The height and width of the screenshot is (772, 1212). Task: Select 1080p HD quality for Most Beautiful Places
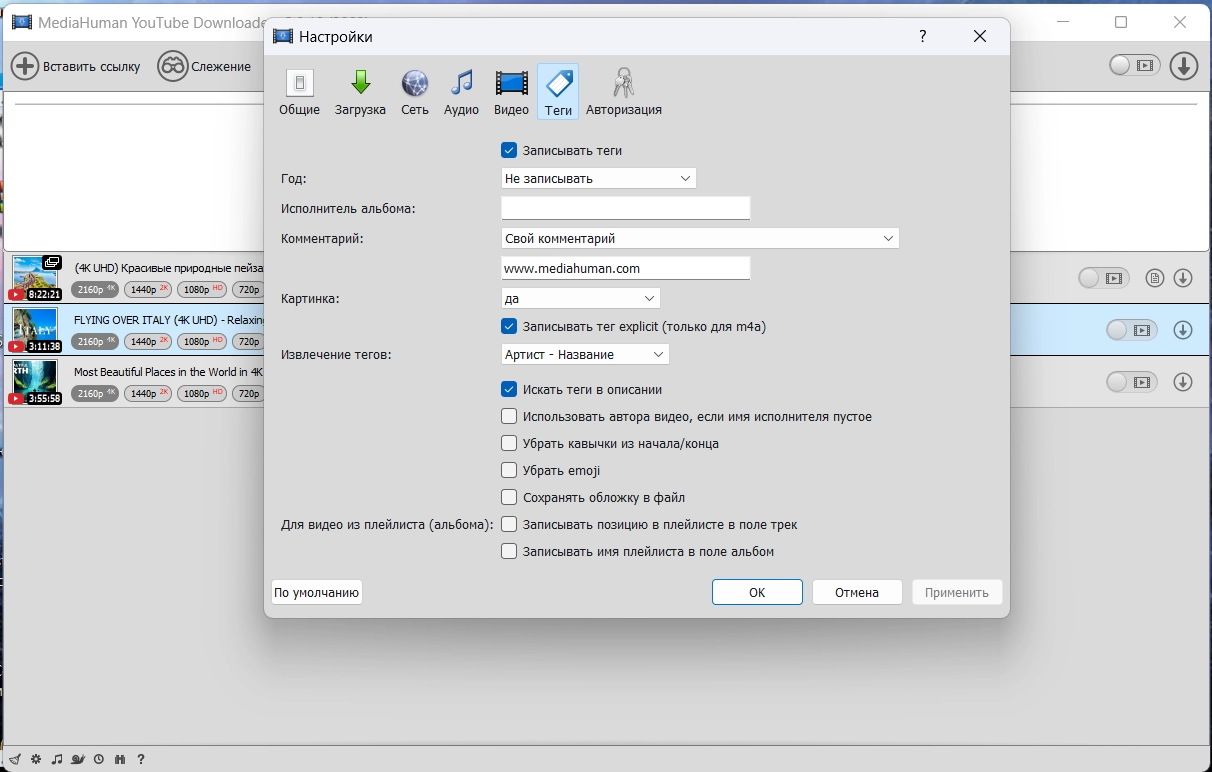pyautogui.click(x=202, y=394)
